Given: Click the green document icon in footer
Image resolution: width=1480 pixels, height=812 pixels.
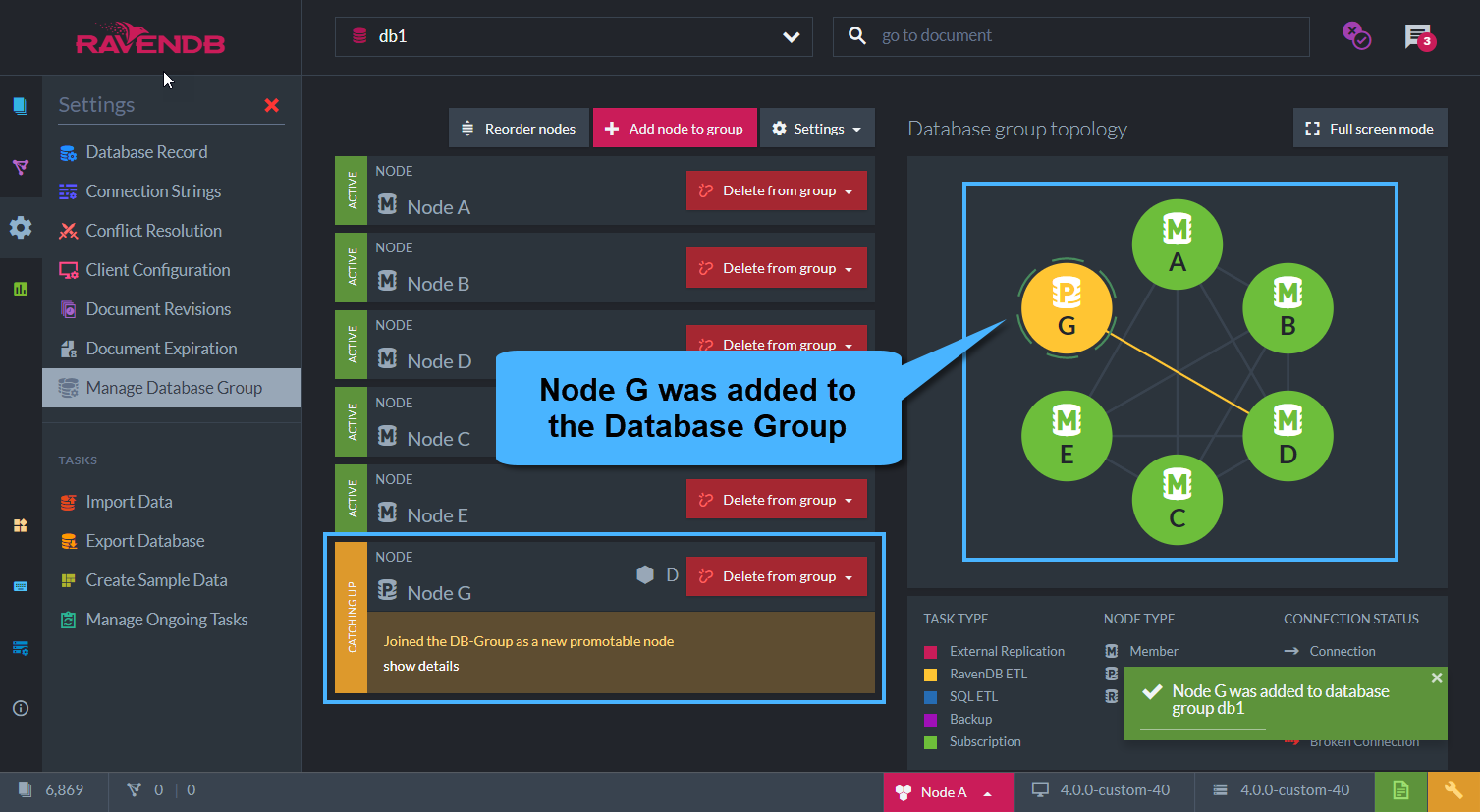Looking at the screenshot, I should [x=1400, y=790].
